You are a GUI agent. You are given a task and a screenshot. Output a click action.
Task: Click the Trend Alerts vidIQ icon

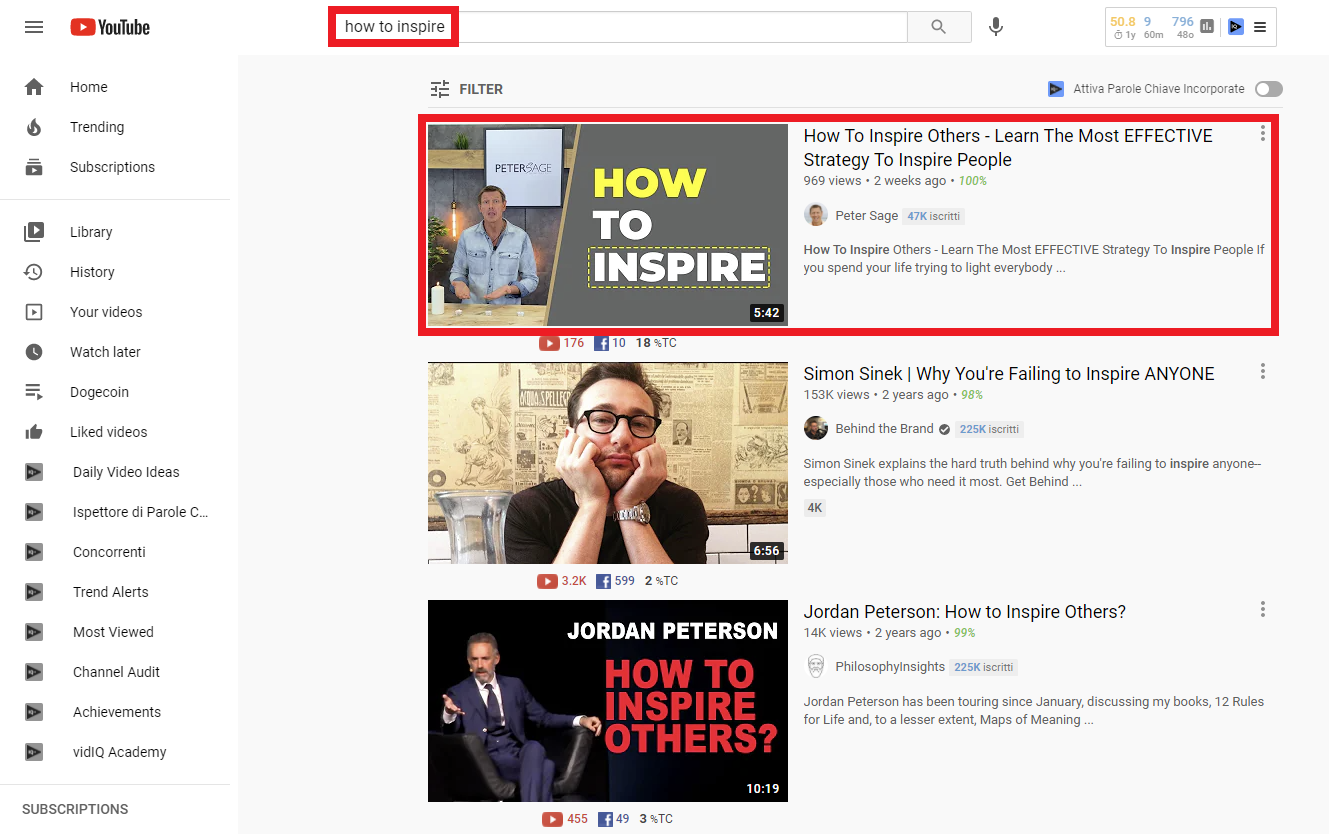tap(34, 592)
